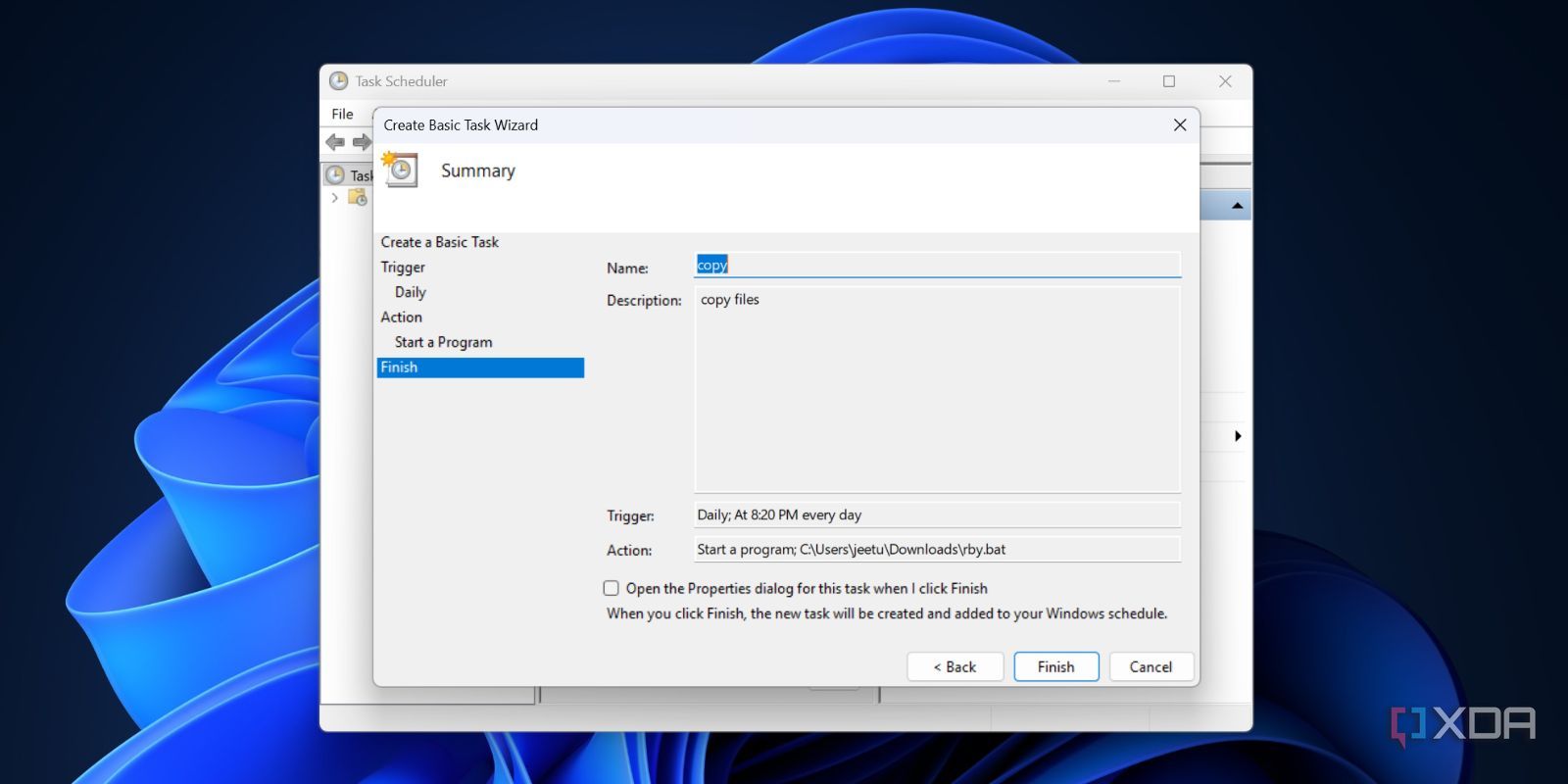Go to the Action wizard step
The image size is (1568, 784).
[x=402, y=317]
